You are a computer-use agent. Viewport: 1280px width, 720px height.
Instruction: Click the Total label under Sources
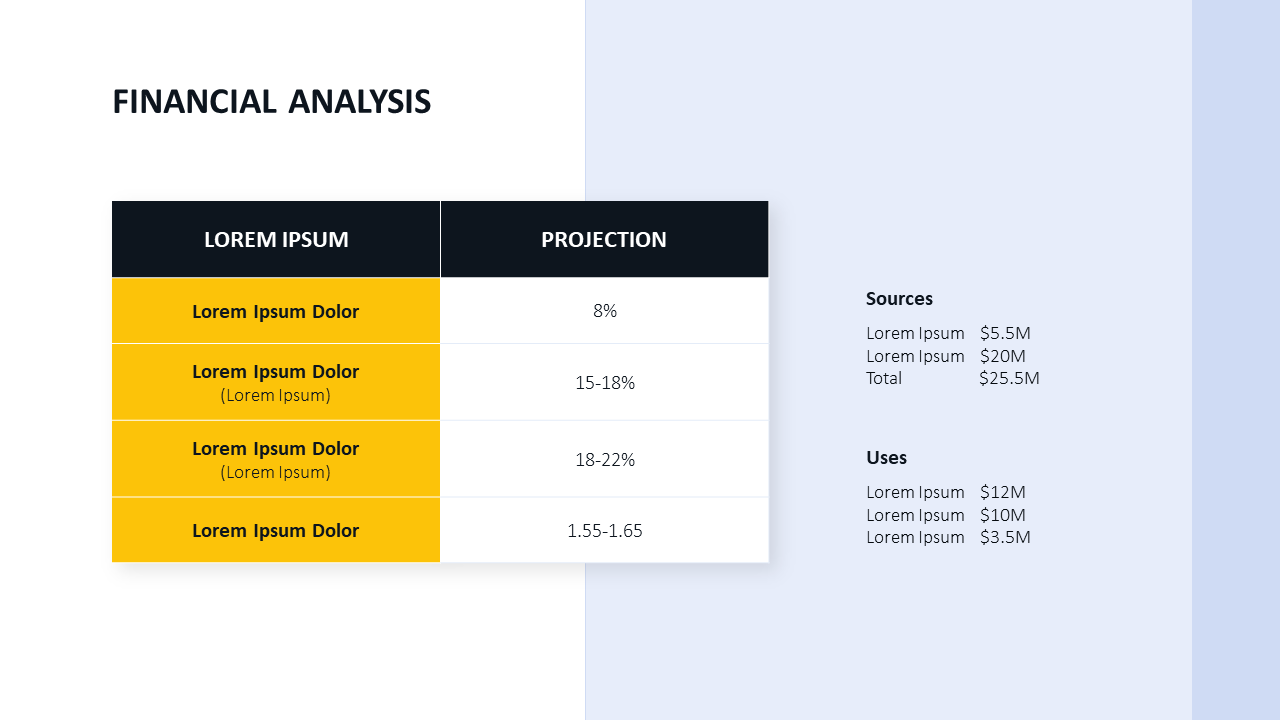click(884, 378)
